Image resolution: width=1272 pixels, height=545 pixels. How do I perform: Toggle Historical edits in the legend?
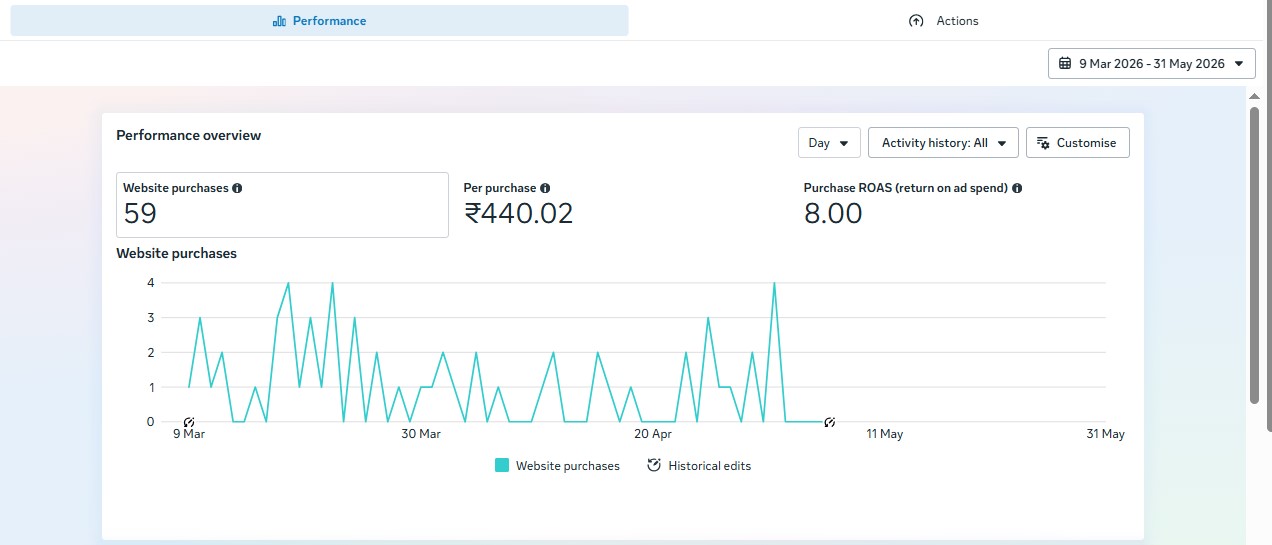[x=699, y=466]
